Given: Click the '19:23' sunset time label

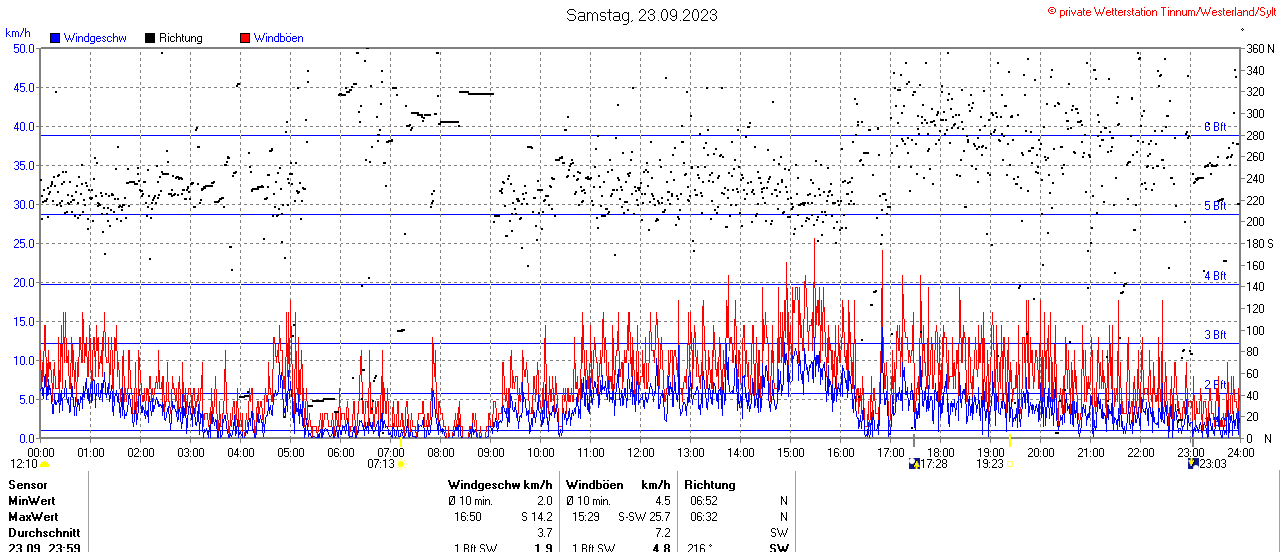Looking at the screenshot, I should coord(990,464).
